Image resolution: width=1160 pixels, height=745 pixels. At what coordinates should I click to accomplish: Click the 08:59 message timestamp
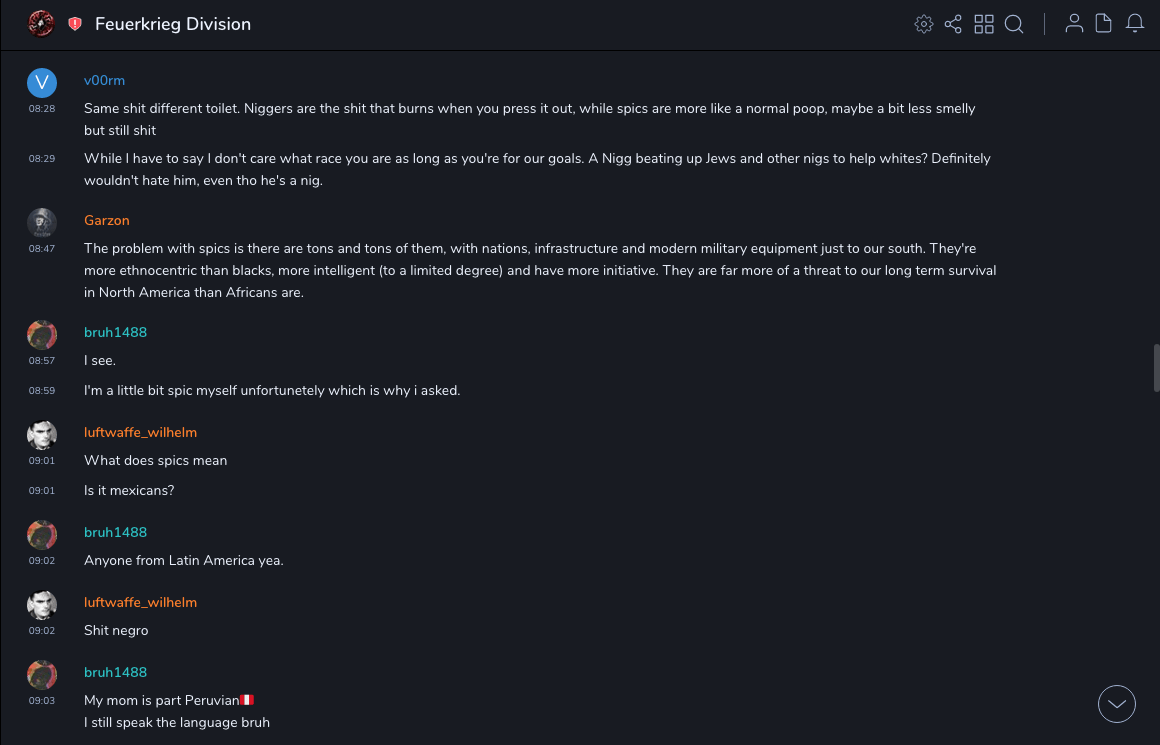(x=42, y=390)
